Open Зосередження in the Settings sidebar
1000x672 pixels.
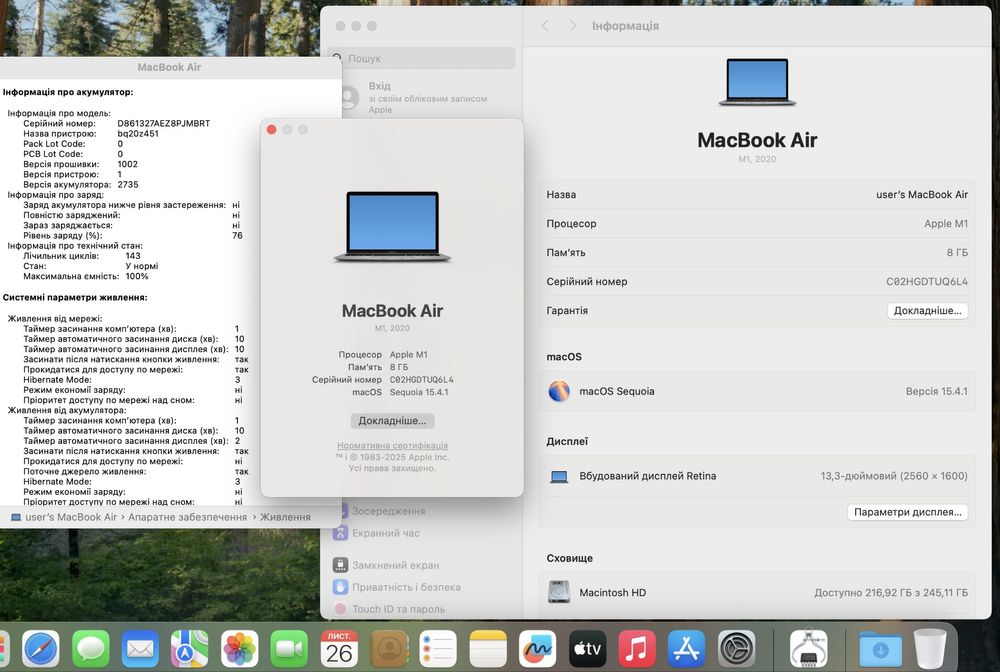(388, 511)
